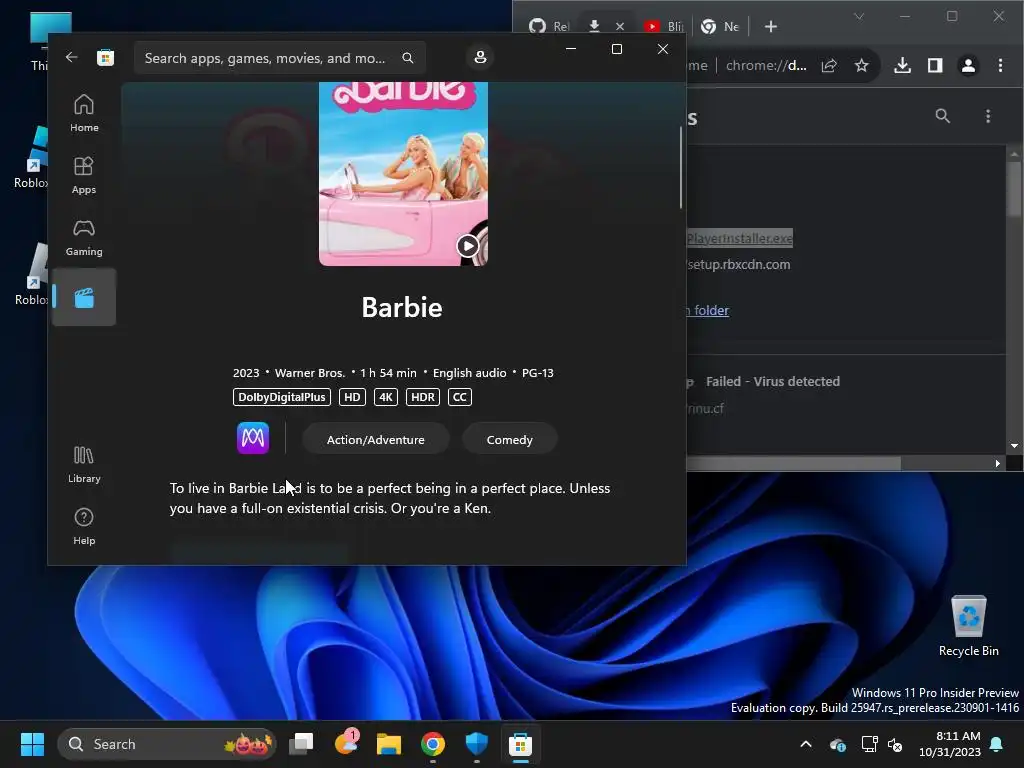
Task: Click the Store page vertical scrollbar
Action: coord(680,167)
